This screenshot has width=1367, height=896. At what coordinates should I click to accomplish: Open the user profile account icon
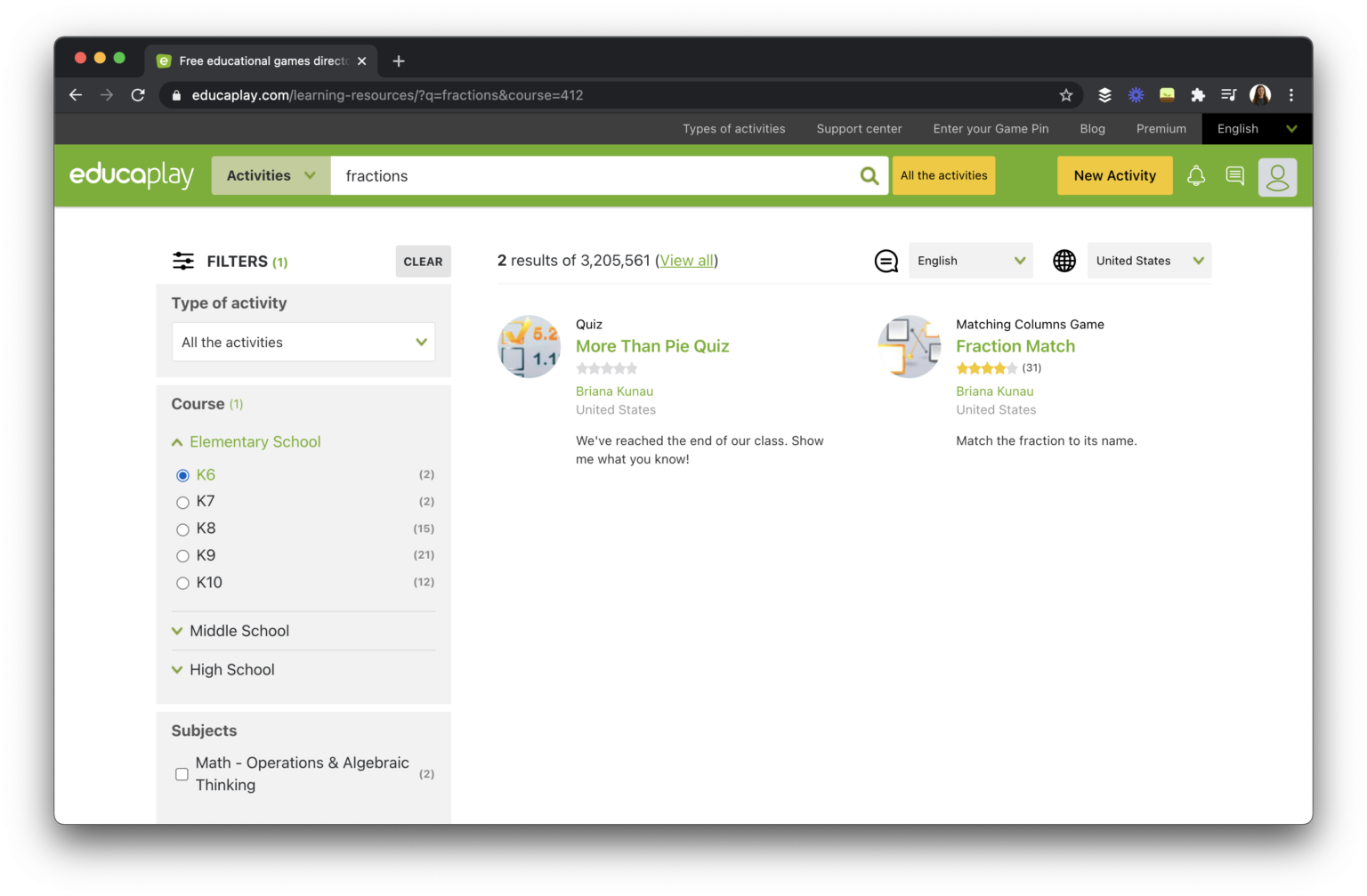(1278, 177)
